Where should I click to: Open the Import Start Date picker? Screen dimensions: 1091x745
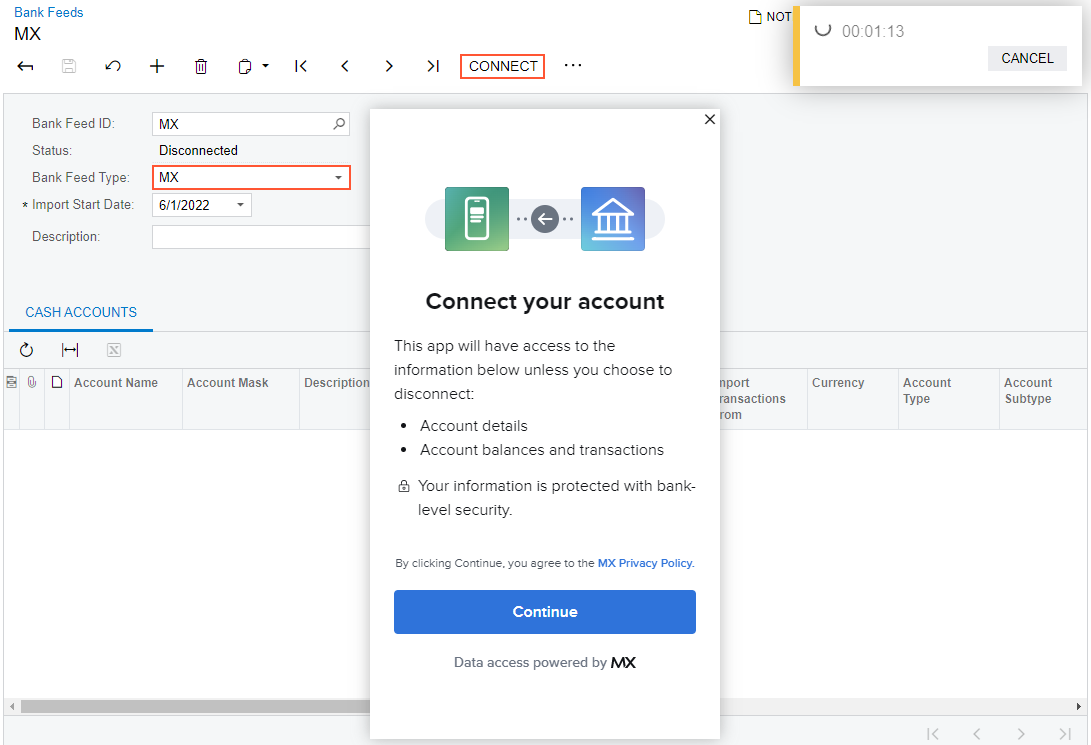click(240, 205)
